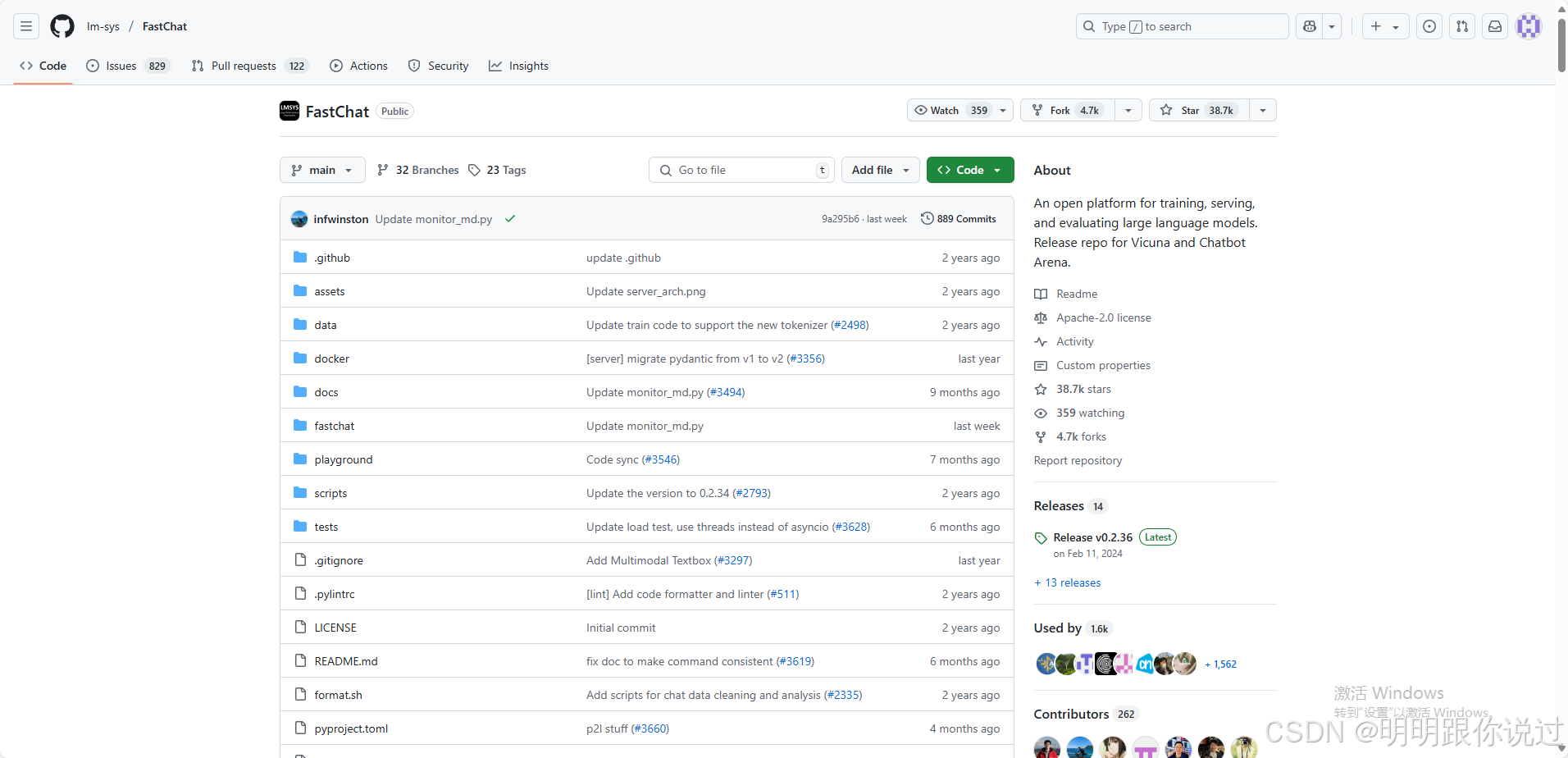
Task: Click file icon beside README.md
Action: click(x=300, y=661)
